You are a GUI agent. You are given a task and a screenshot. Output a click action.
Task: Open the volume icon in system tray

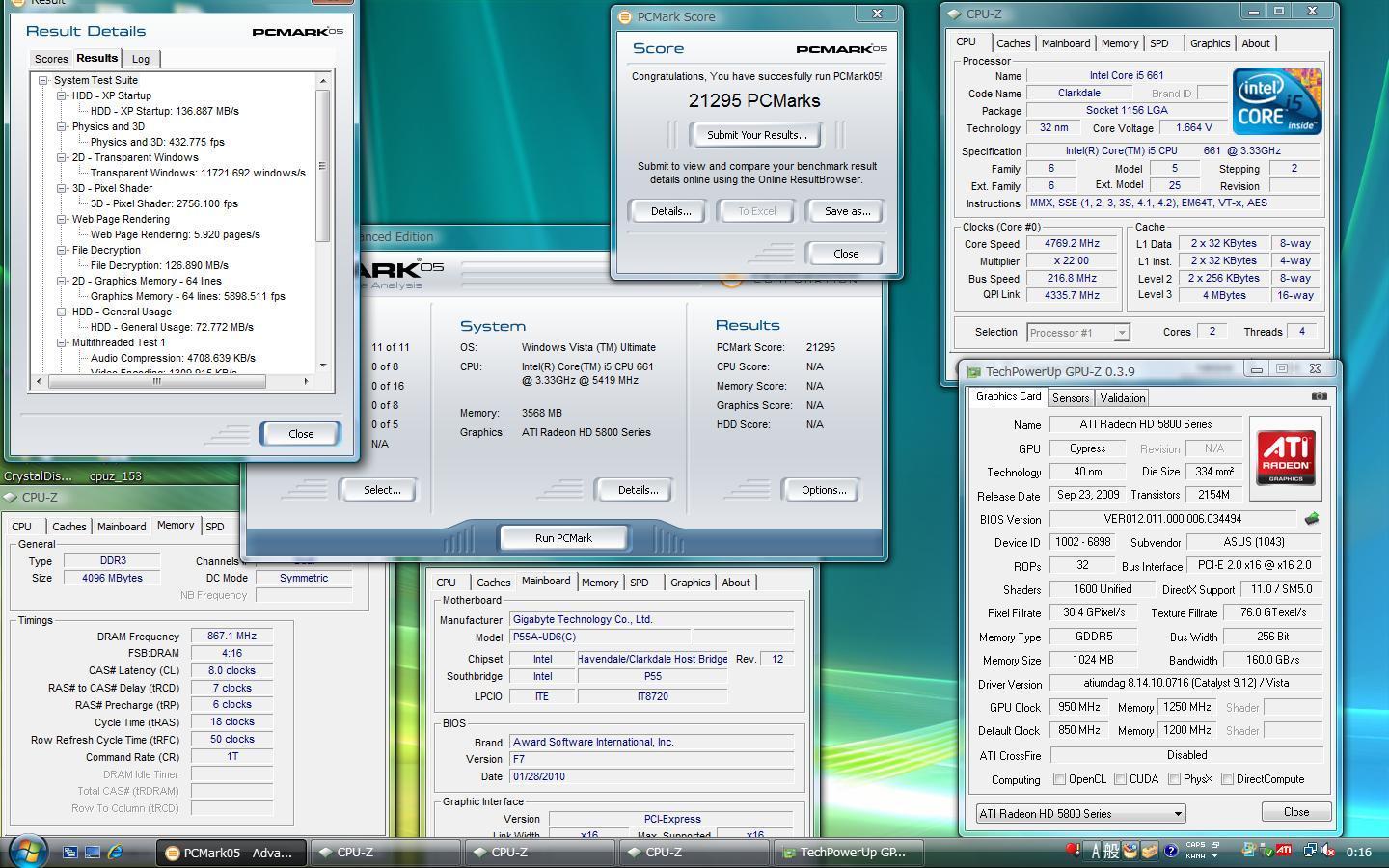[1330, 852]
